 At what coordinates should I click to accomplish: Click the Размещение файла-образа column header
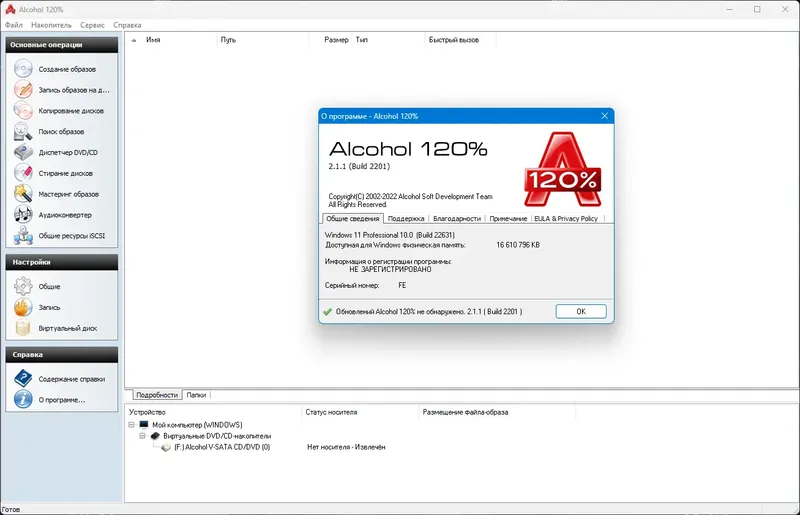pos(497,412)
